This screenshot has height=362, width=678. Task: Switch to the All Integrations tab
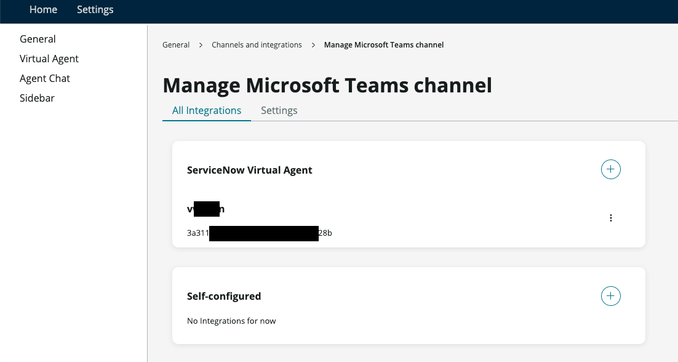pos(207,110)
